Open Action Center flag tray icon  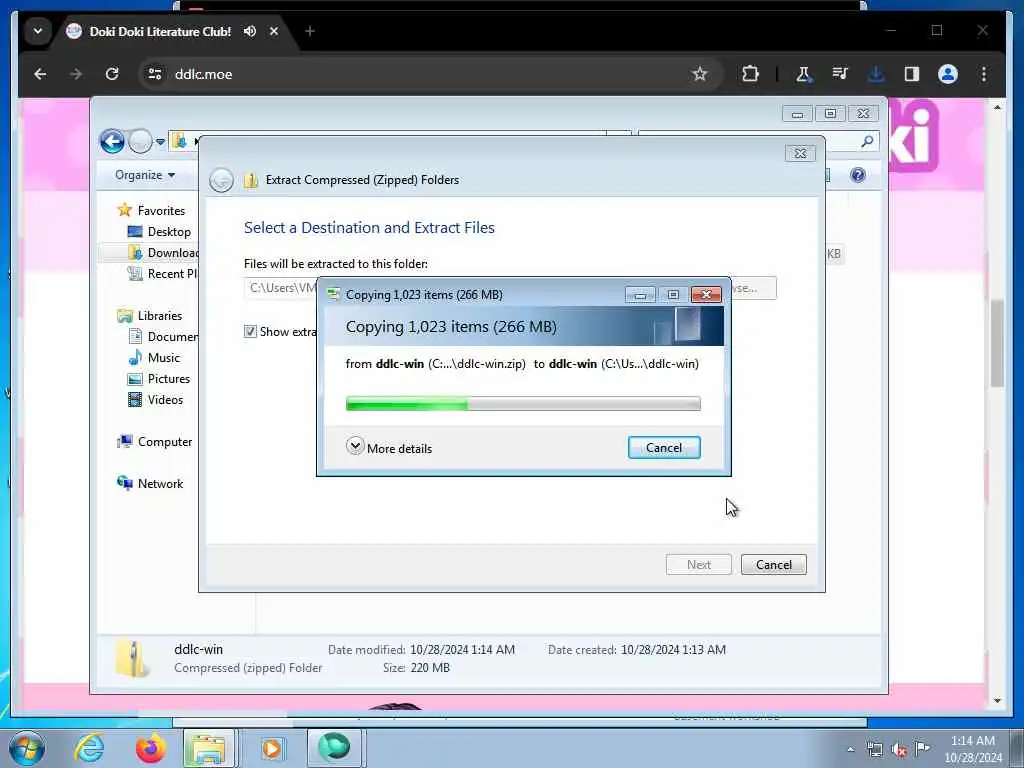click(922, 748)
